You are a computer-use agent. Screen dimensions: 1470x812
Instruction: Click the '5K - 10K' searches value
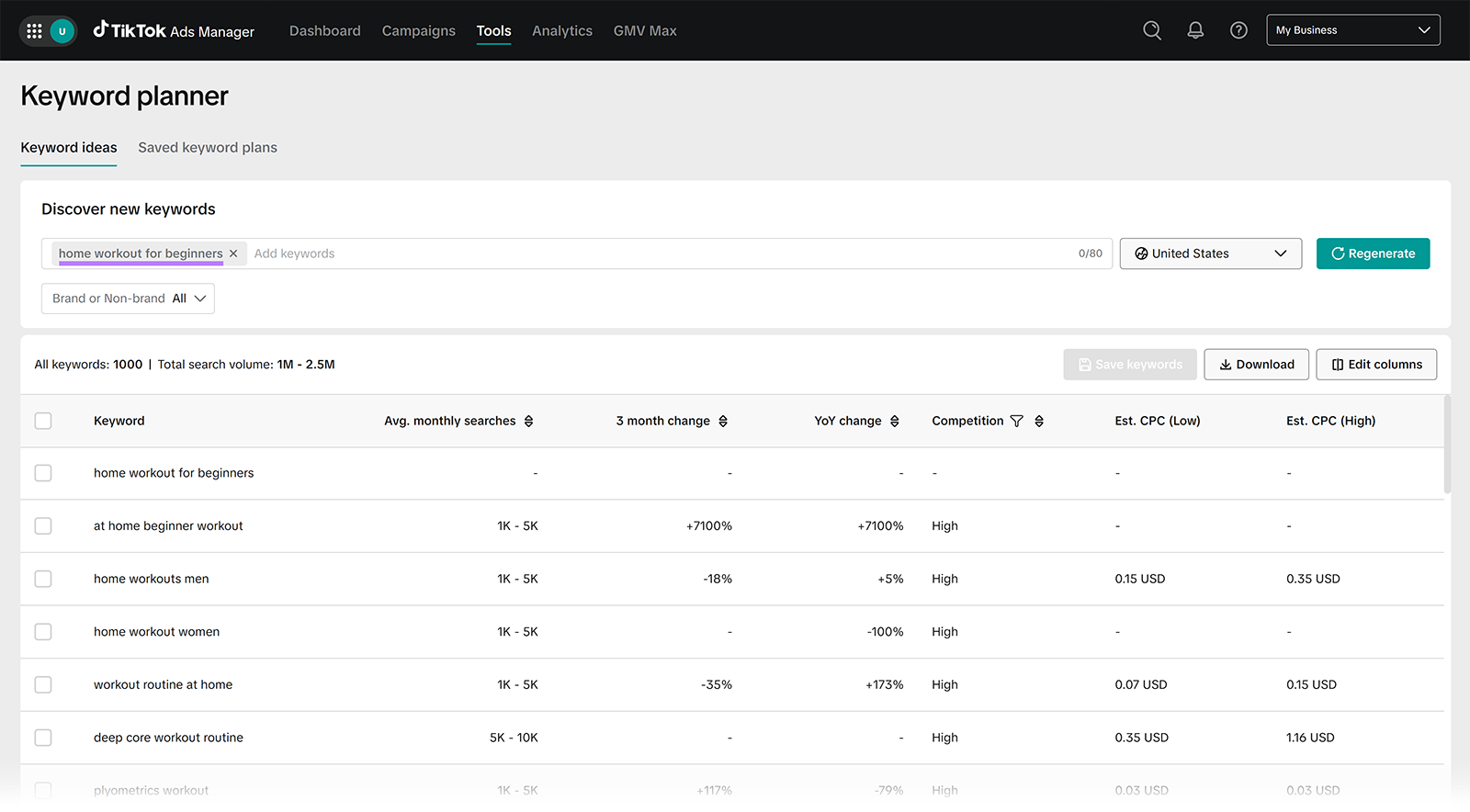click(514, 738)
